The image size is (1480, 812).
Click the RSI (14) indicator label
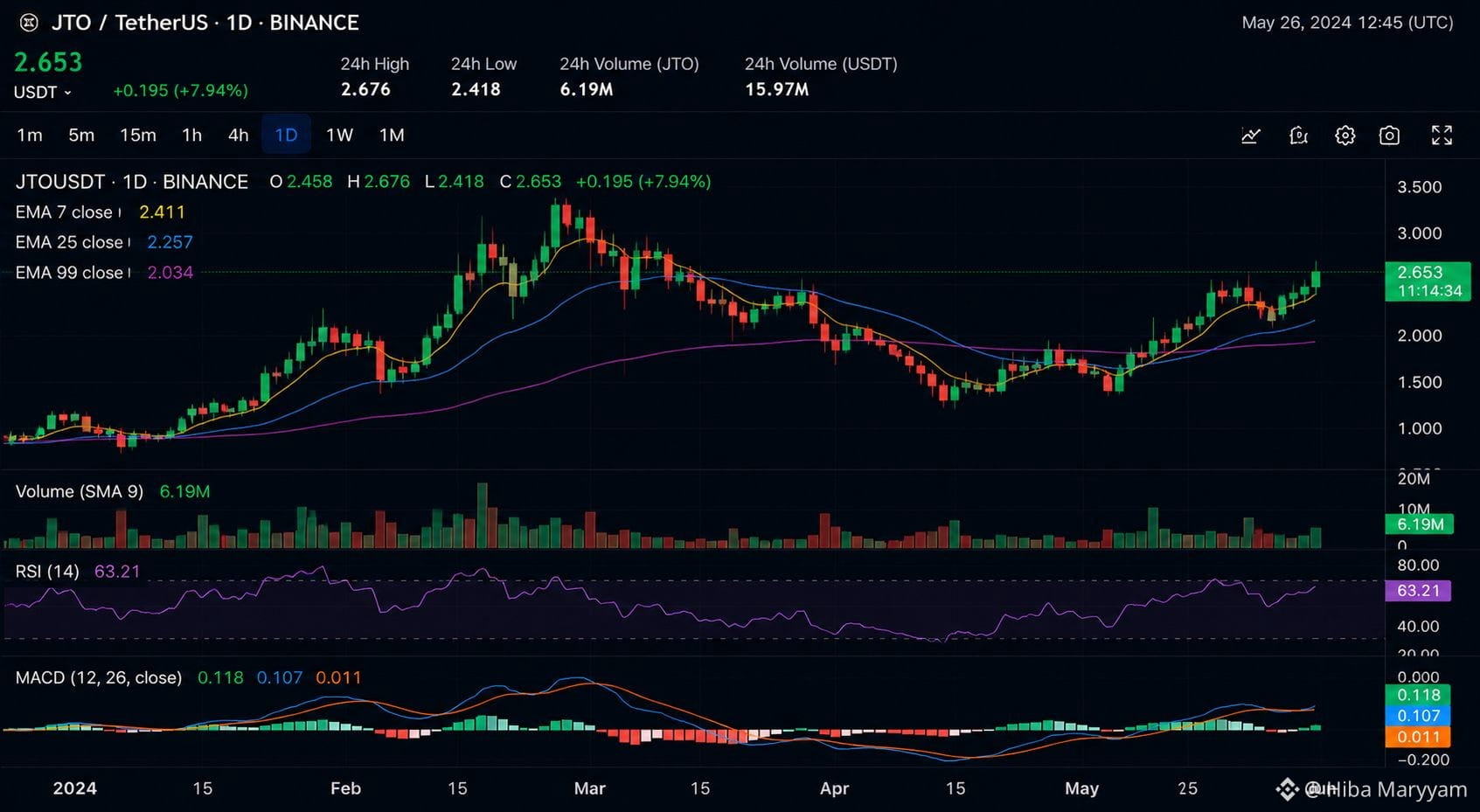pos(47,572)
